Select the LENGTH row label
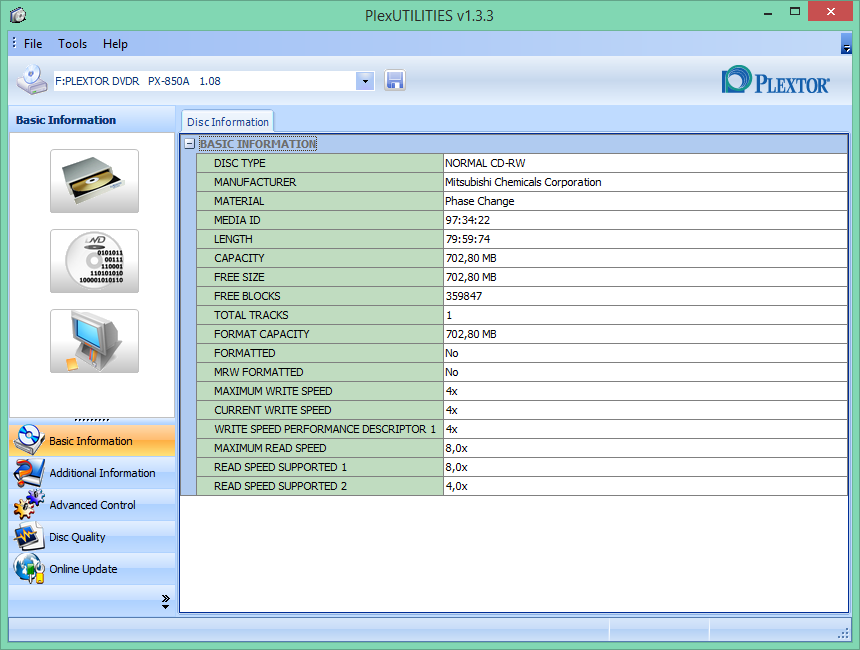 click(233, 239)
